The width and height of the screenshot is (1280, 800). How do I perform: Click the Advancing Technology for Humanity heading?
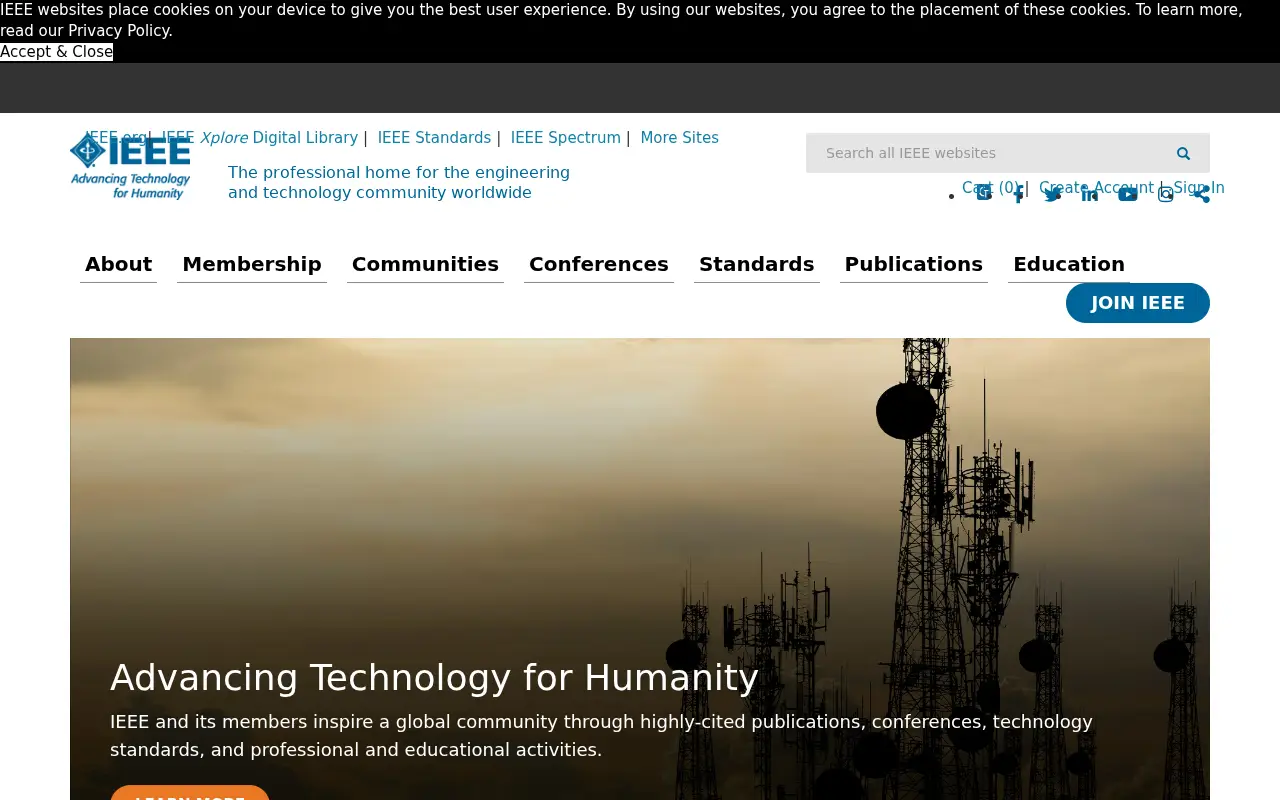click(x=434, y=678)
